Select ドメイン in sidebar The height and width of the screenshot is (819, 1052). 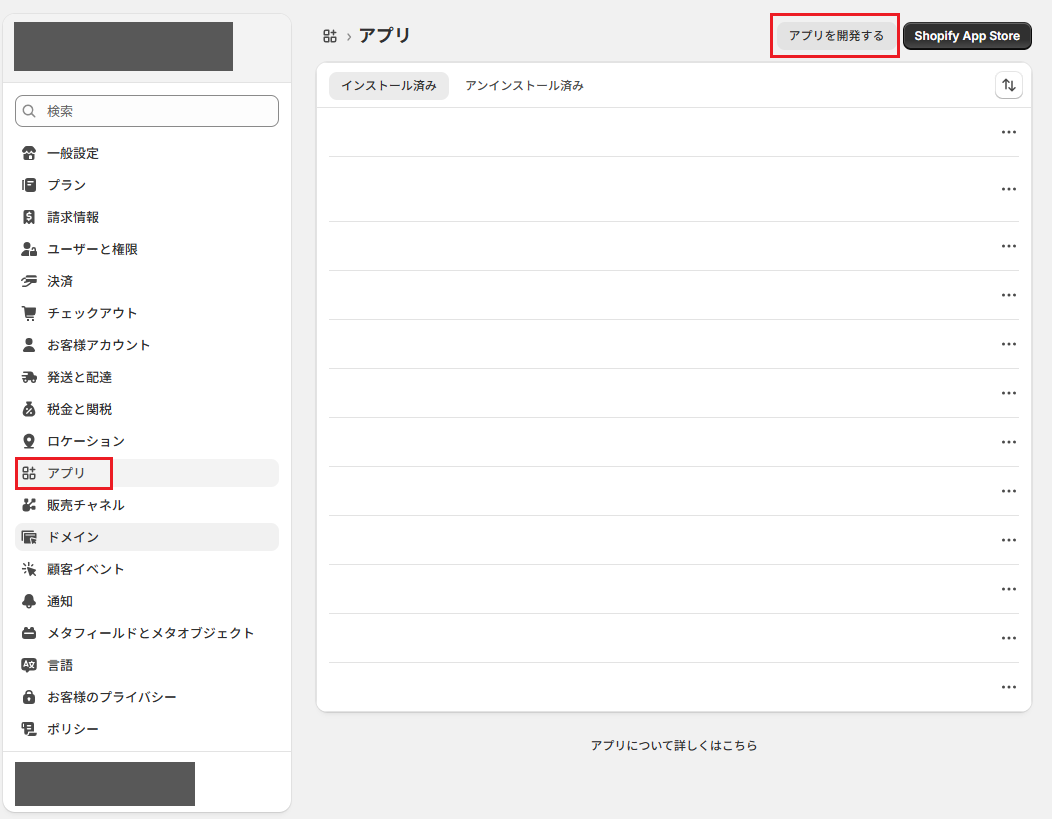(146, 537)
